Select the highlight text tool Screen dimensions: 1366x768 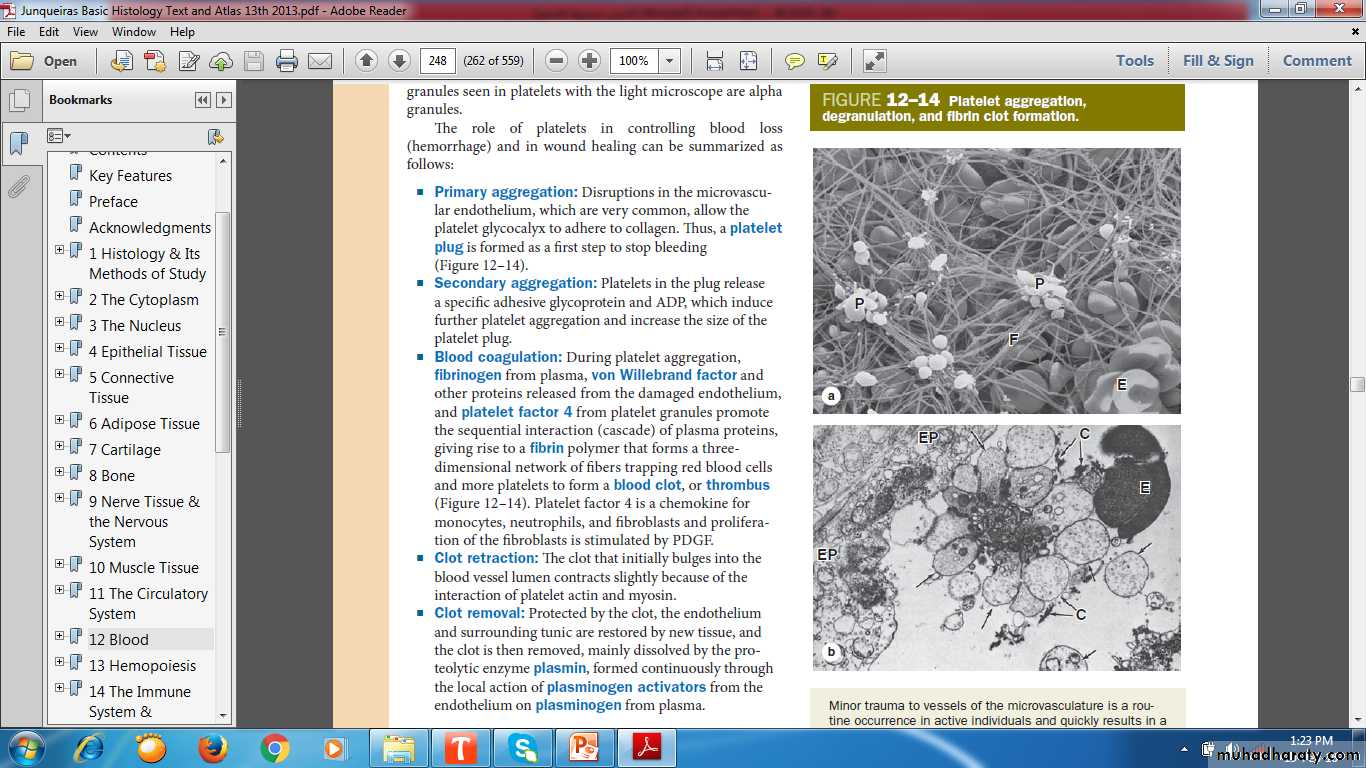click(x=827, y=61)
